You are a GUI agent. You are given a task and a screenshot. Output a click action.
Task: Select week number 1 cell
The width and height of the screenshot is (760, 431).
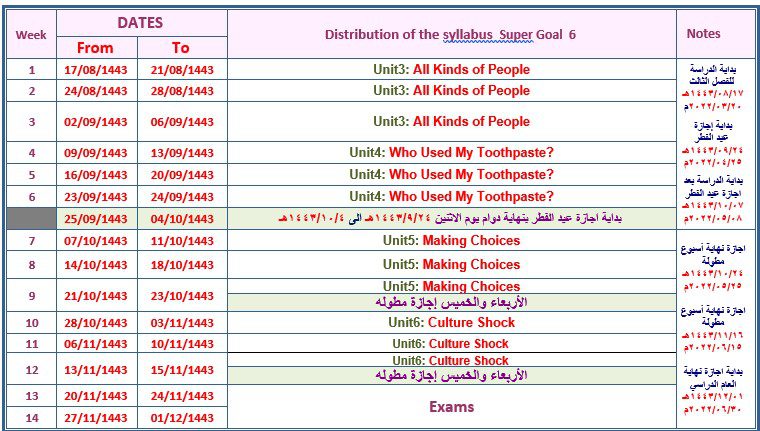point(32,70)
